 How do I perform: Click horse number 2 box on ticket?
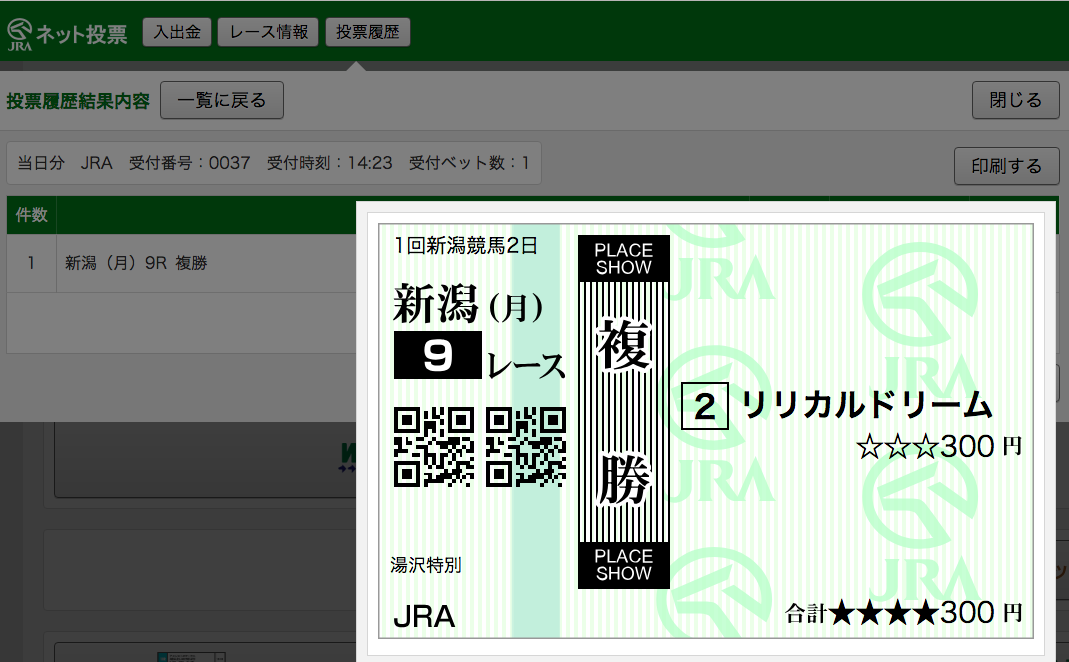pyautogui.click(x=705, y=406)
